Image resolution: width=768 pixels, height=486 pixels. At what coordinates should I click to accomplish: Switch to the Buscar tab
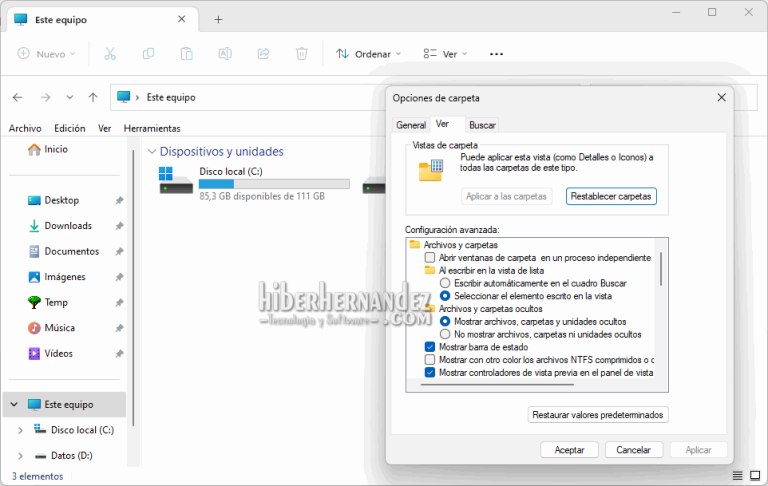point(482,125)
